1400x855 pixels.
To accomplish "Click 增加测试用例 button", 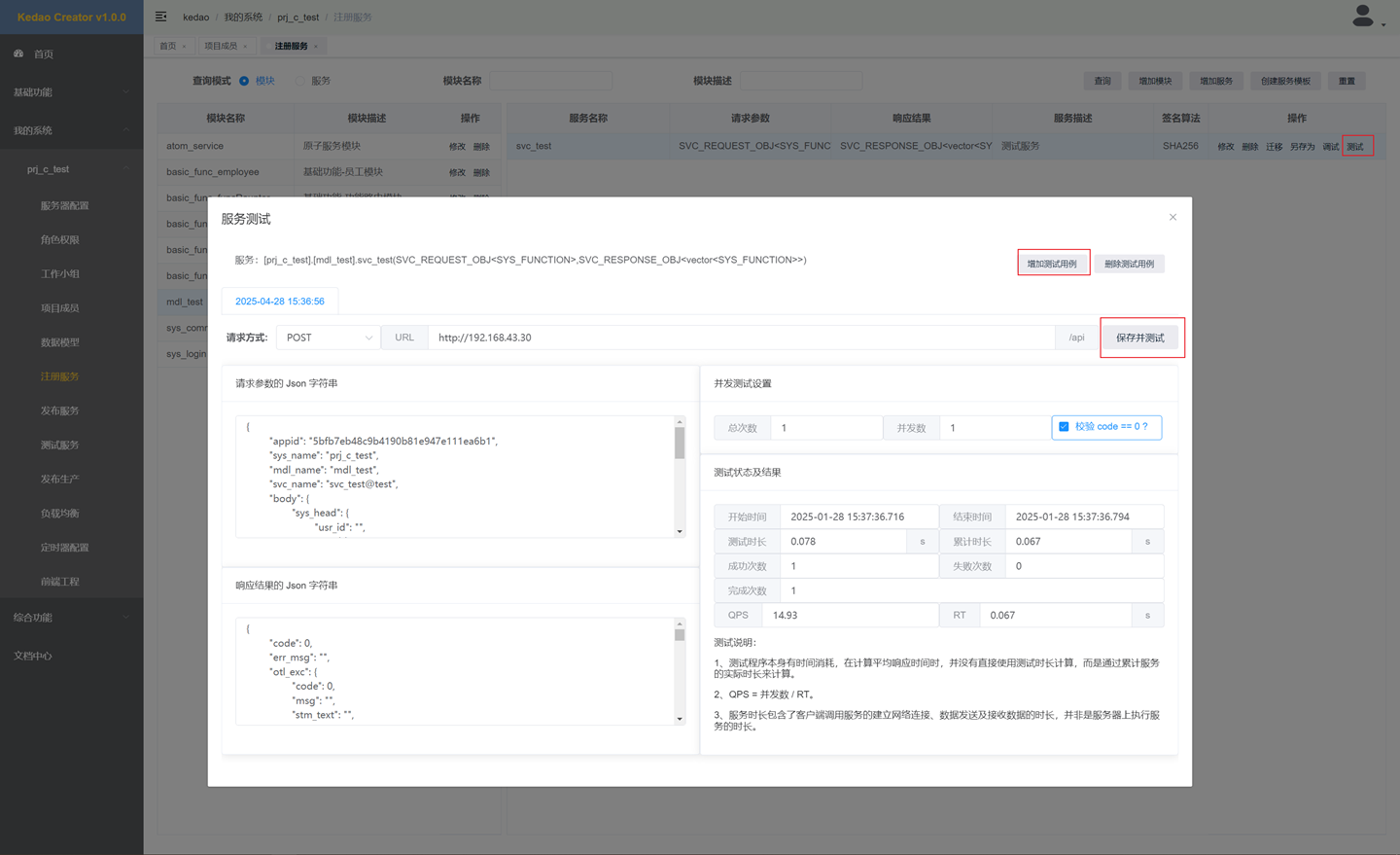I will [1053, 264].
